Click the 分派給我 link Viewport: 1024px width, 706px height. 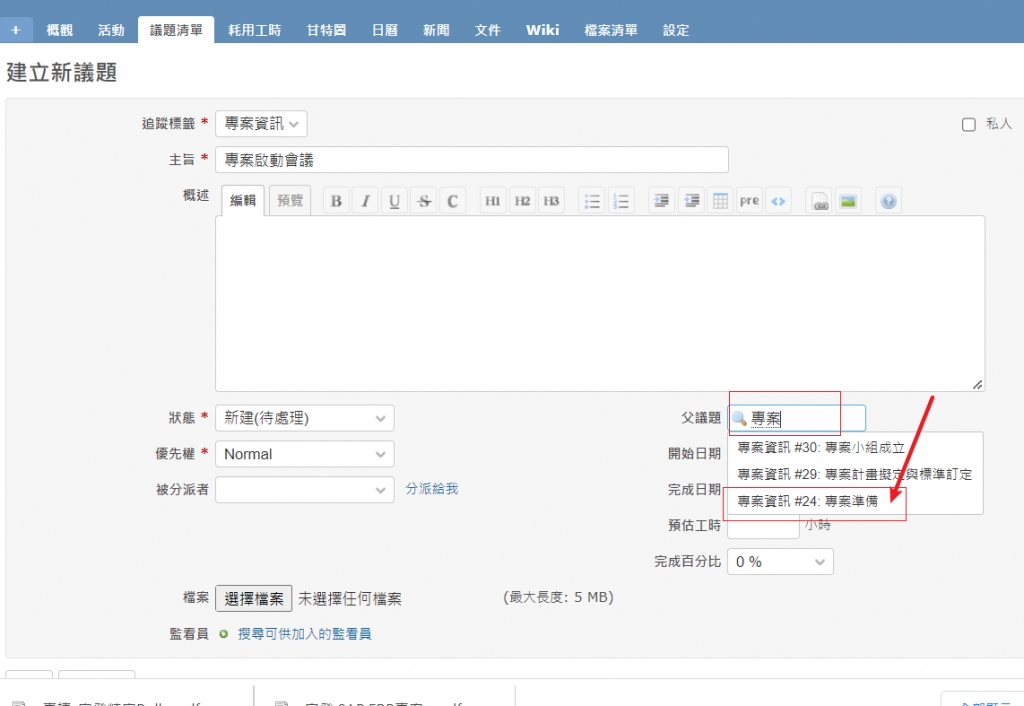tap(432, 489)
